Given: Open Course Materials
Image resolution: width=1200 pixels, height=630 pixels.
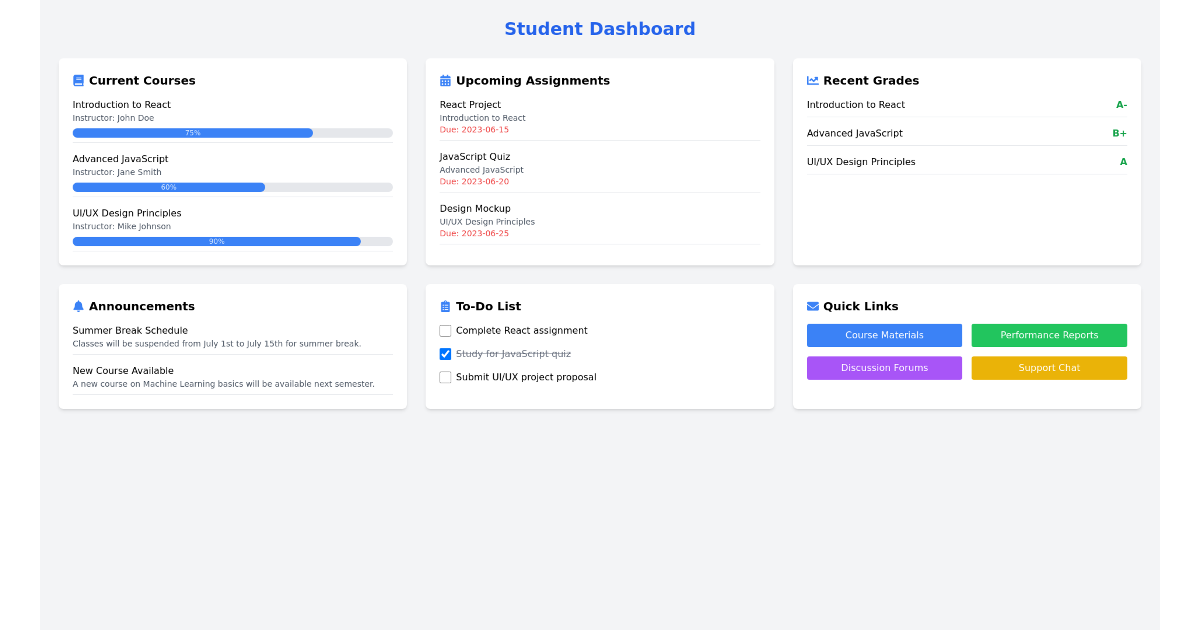Looking at the screenshot, I should point(884,335).
